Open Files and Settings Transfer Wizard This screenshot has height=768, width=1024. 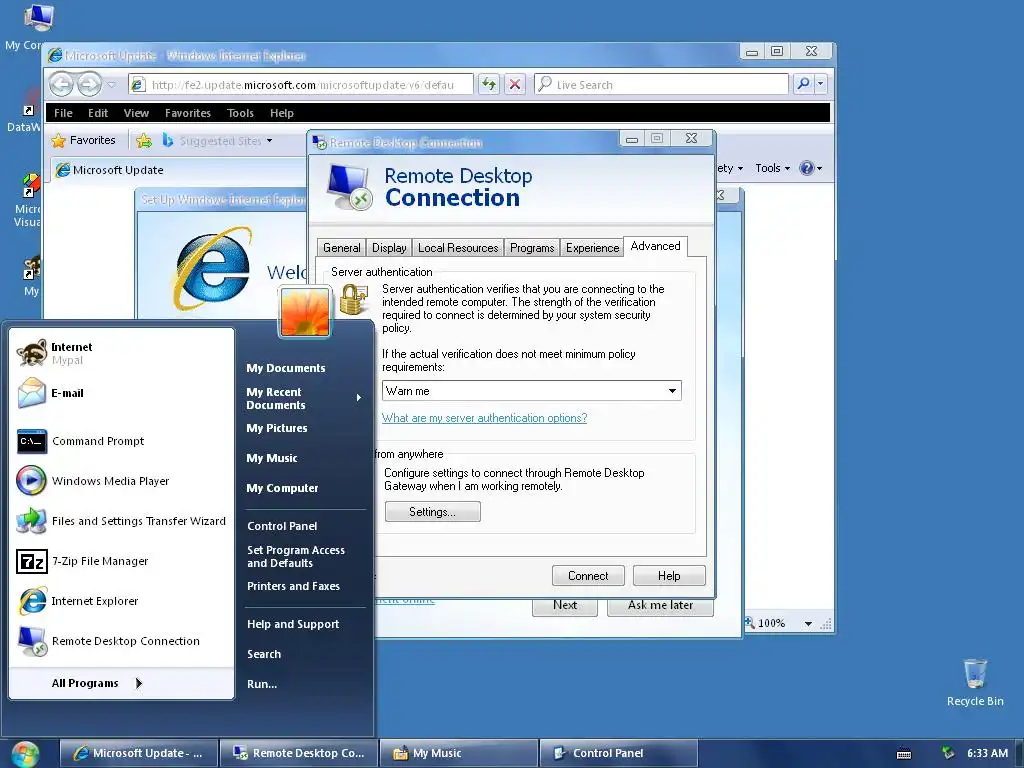[x=121, y=521]
